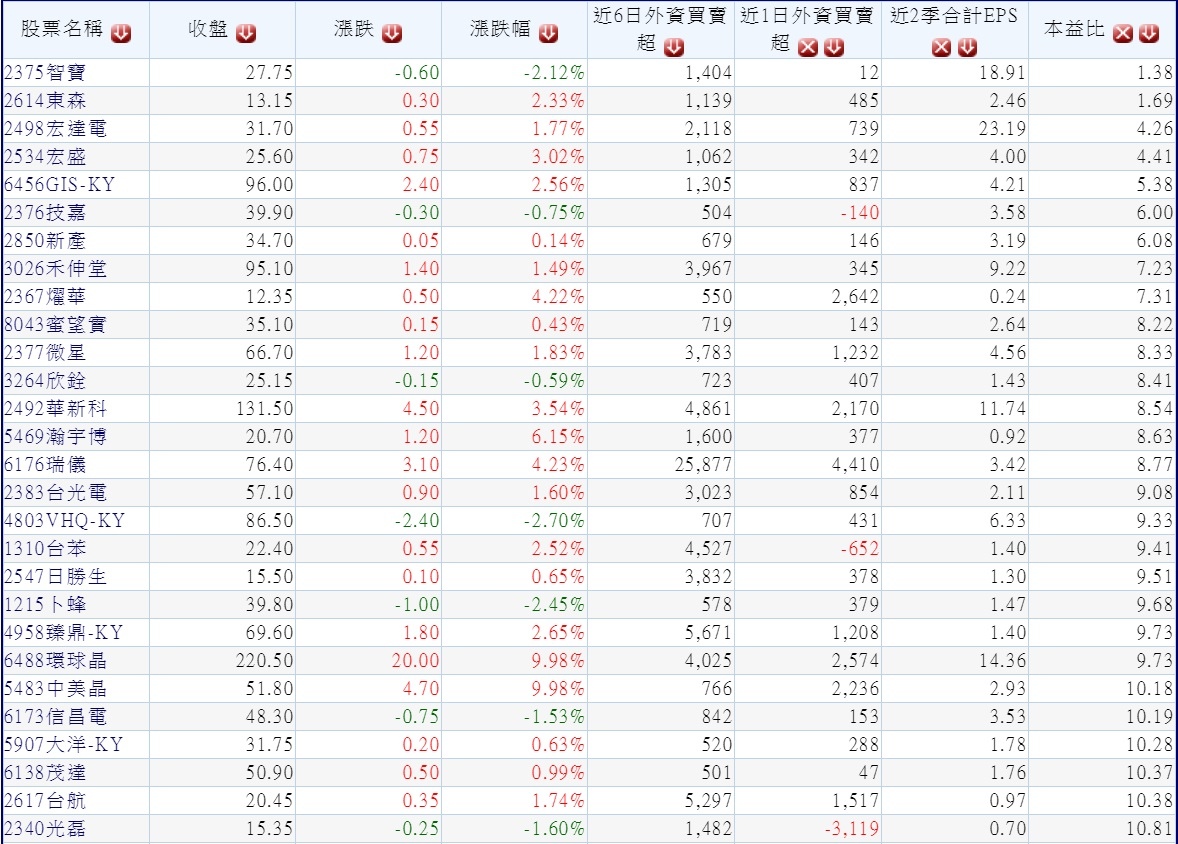Select 25,877 foreign buy value for 瑞儀
The height and width of the screenshot is (844, 1178).
pyautogui.click(x=703, y=464)
